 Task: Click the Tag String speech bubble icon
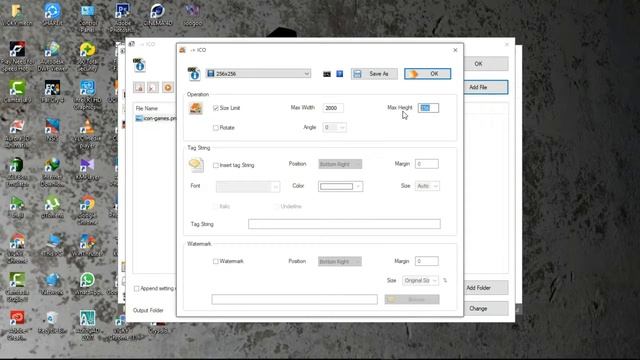point(196,164)
